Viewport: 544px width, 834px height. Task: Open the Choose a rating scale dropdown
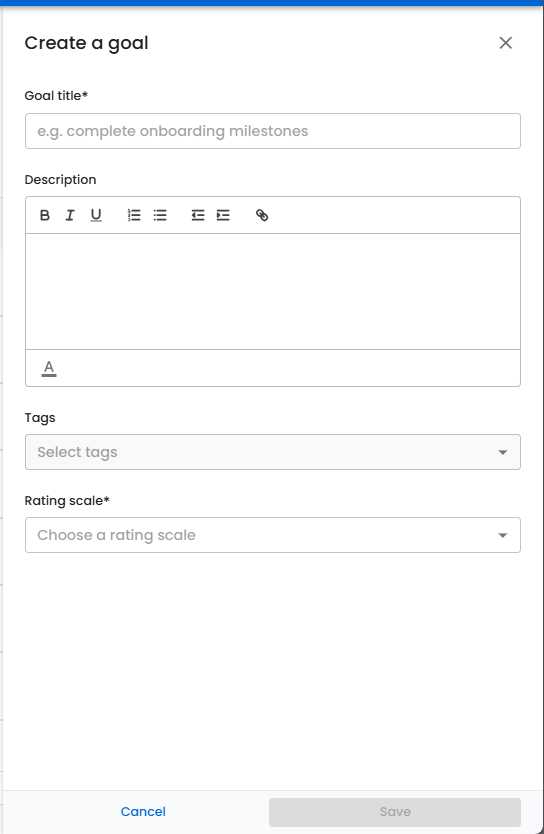pos(273,535)
